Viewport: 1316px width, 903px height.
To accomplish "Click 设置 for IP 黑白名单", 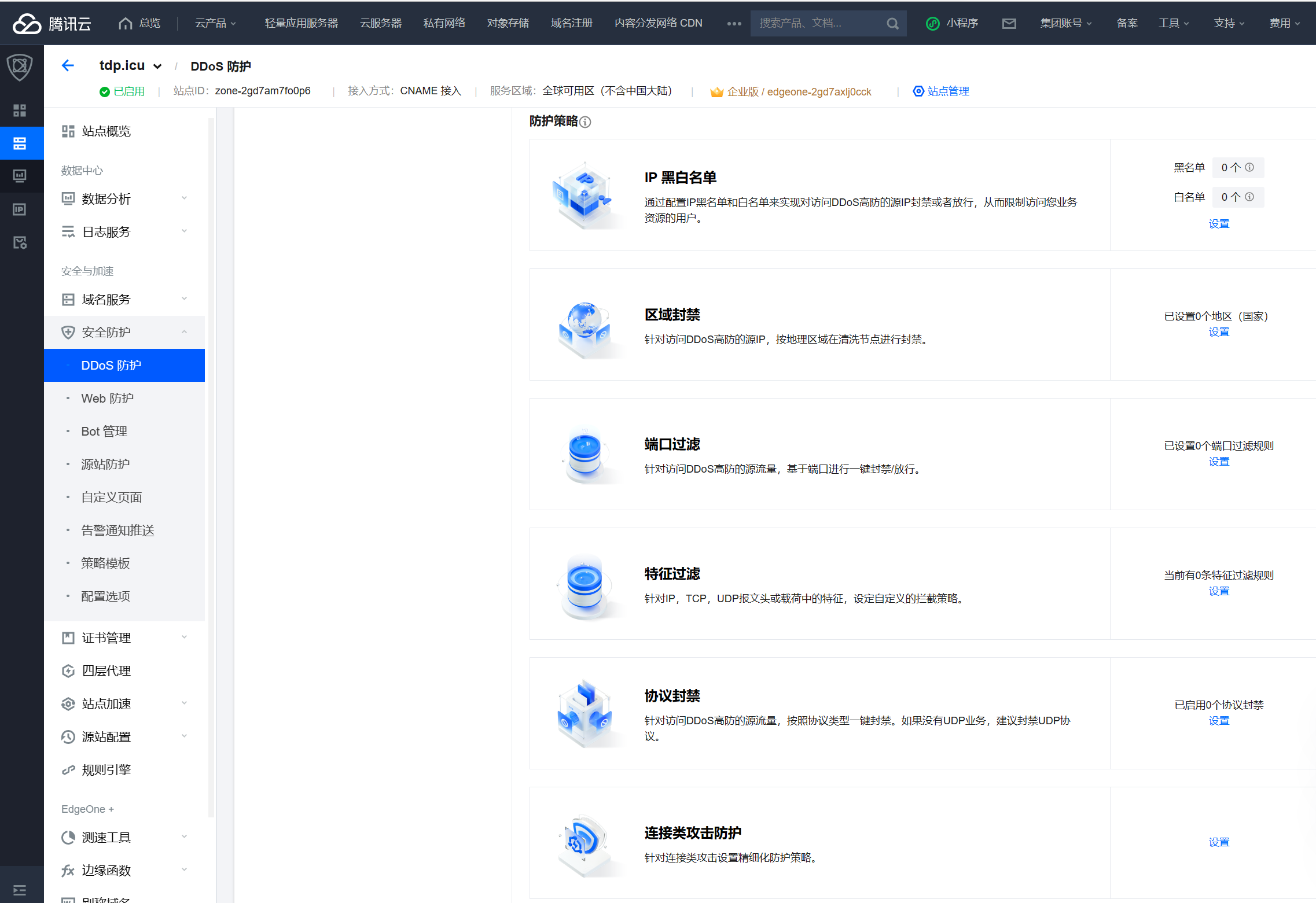I will 1219,224.
